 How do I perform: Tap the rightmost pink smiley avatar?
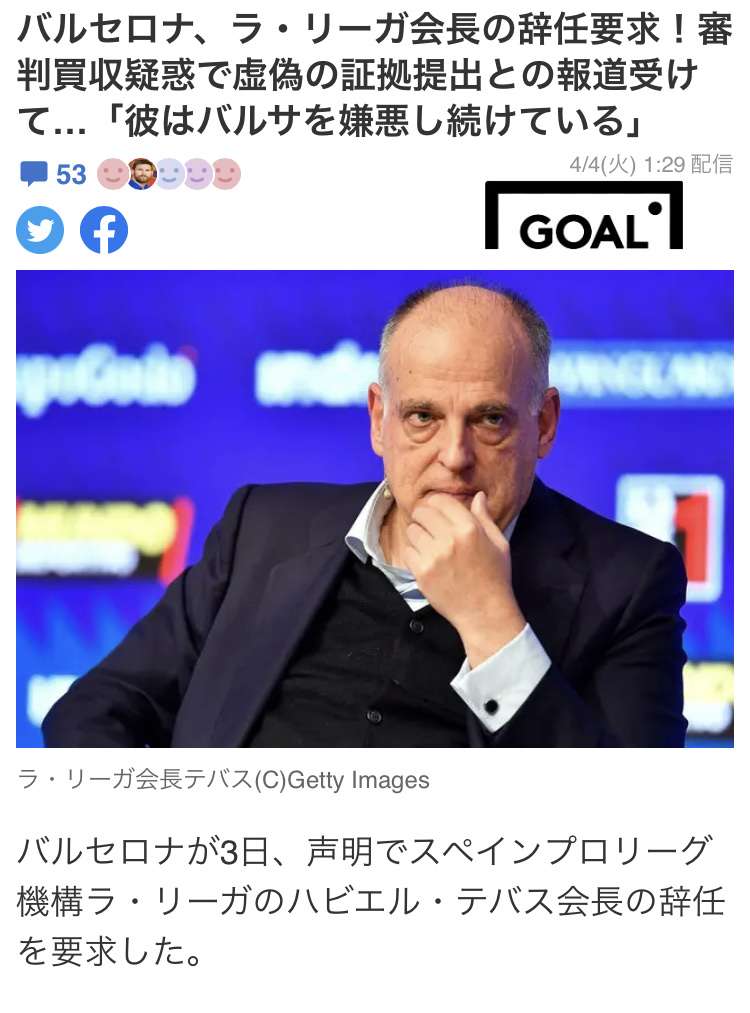click(x=226, y=174)
